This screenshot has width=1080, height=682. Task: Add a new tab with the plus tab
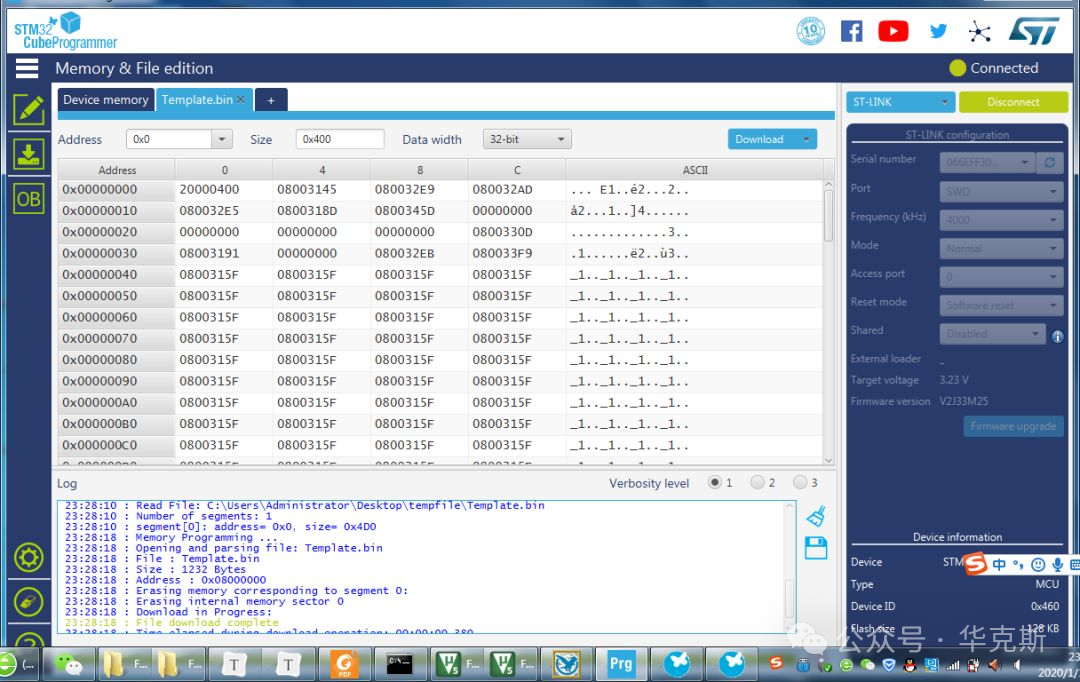pos(270,100)
